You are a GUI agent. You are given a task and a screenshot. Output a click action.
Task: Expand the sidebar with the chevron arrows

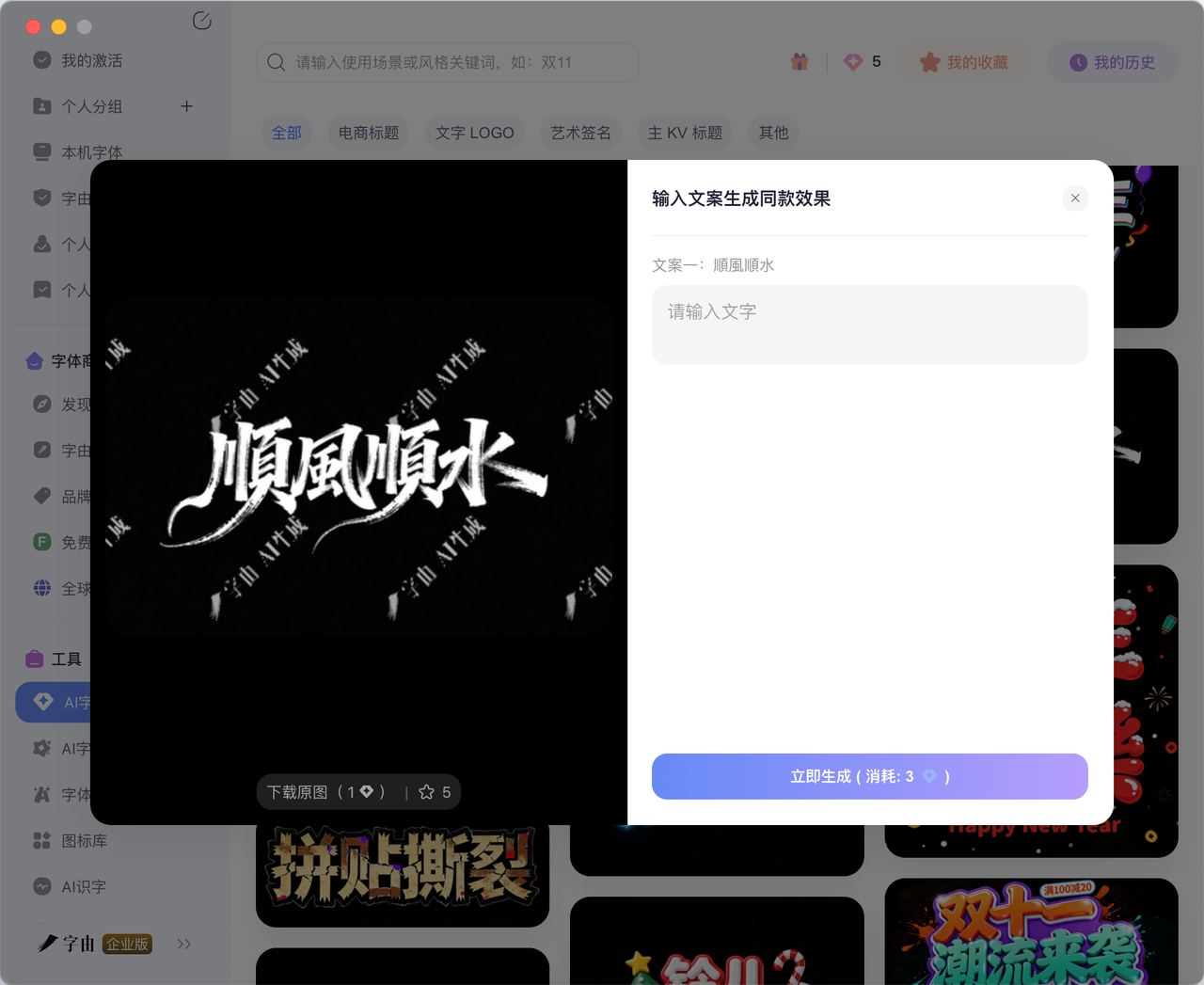[184, 944]
